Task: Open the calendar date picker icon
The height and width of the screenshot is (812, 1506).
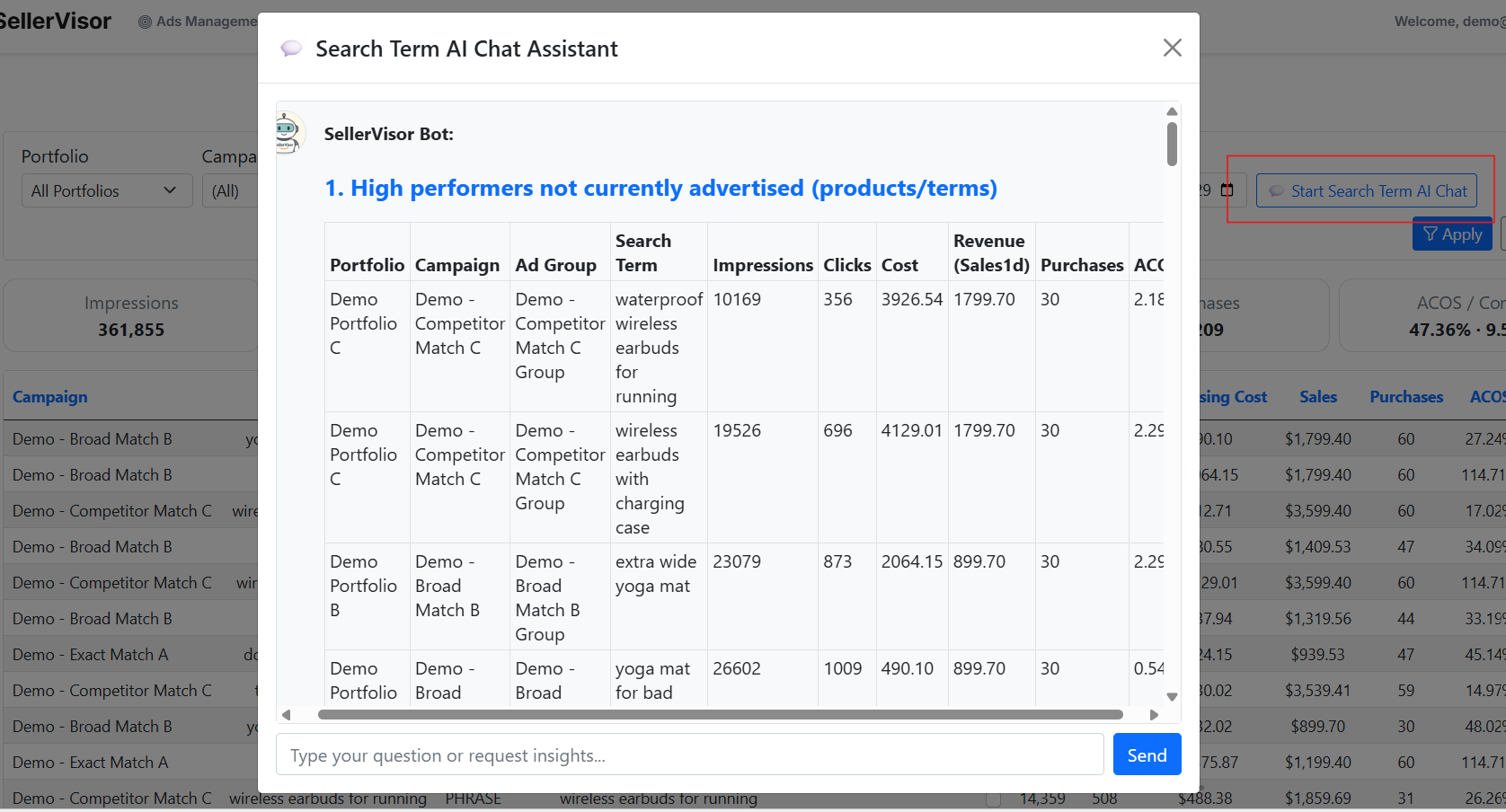Action: (x=1227, y=190)
